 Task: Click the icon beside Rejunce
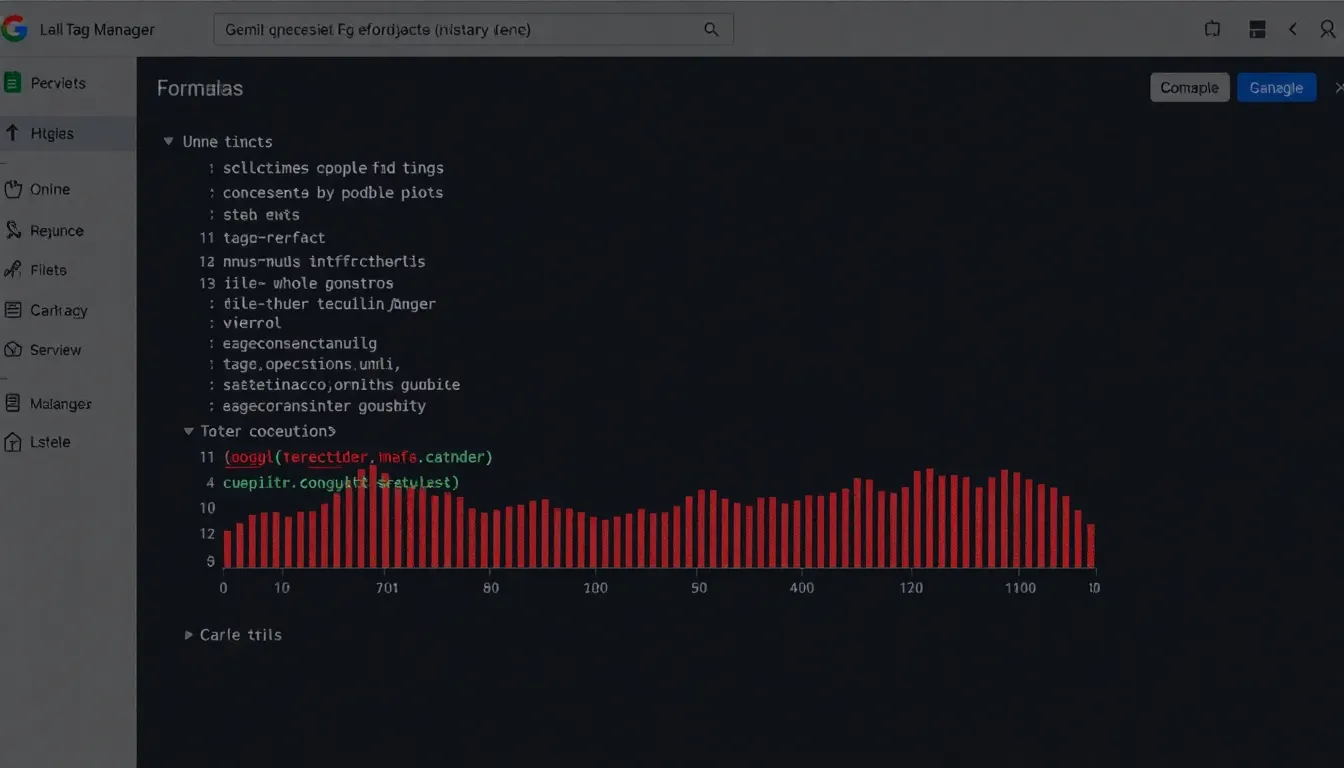pyautogui.click(x=13, y=230)
